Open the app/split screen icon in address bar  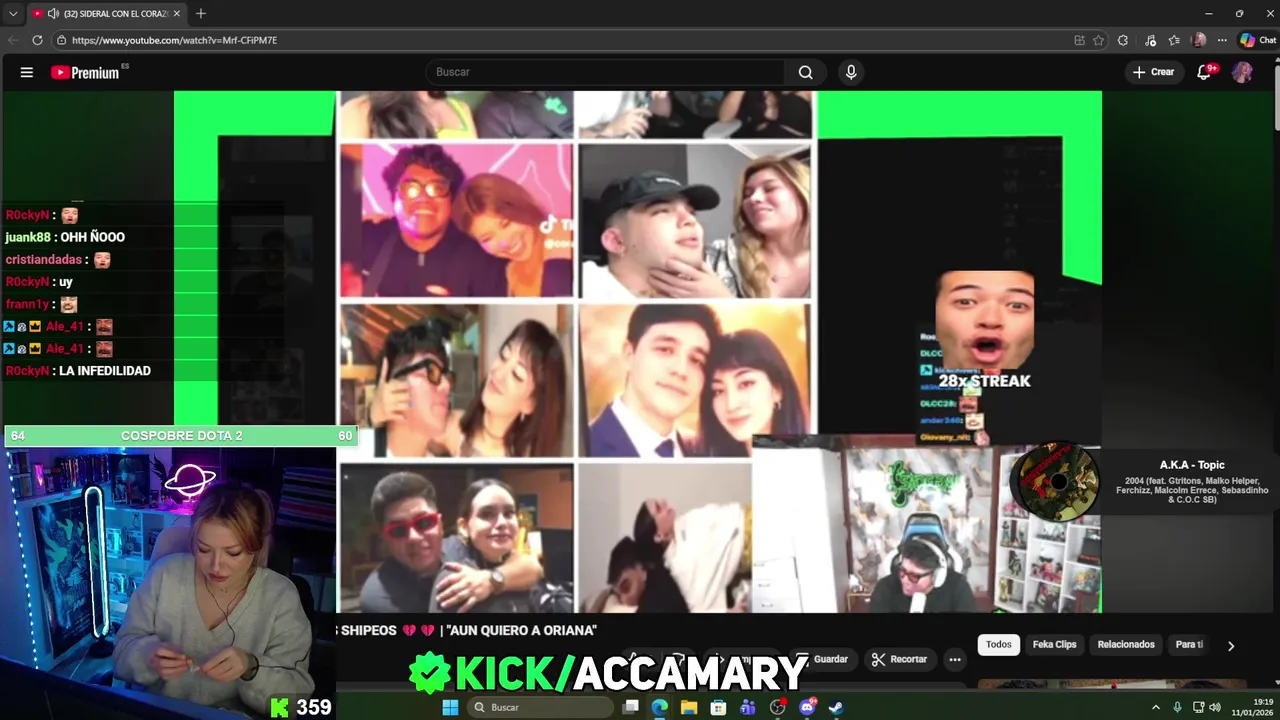point(1079,40)
